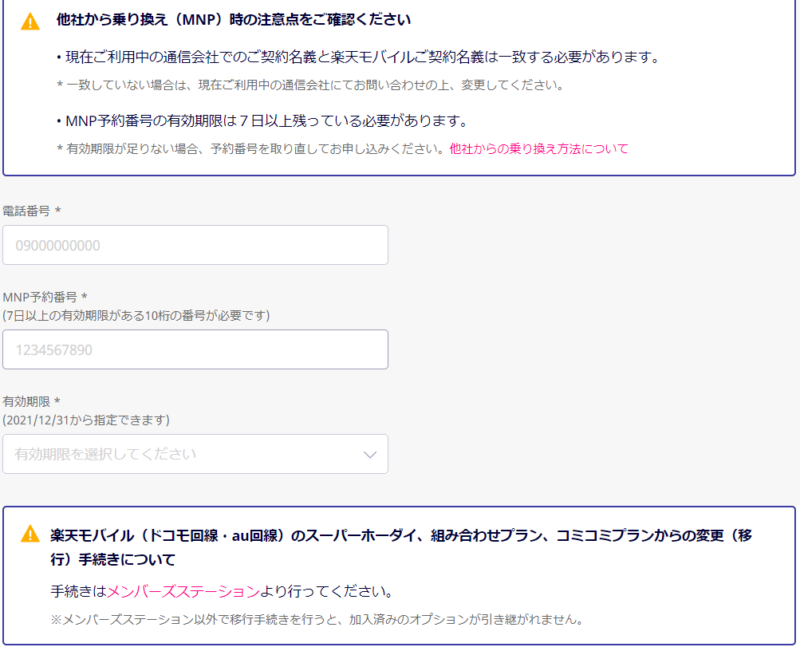Click the 7日以上の有効期限がある10桁 hint text
Image resolution: width=800 pixels, height=647 pixels.
click(x=136, y=315)
